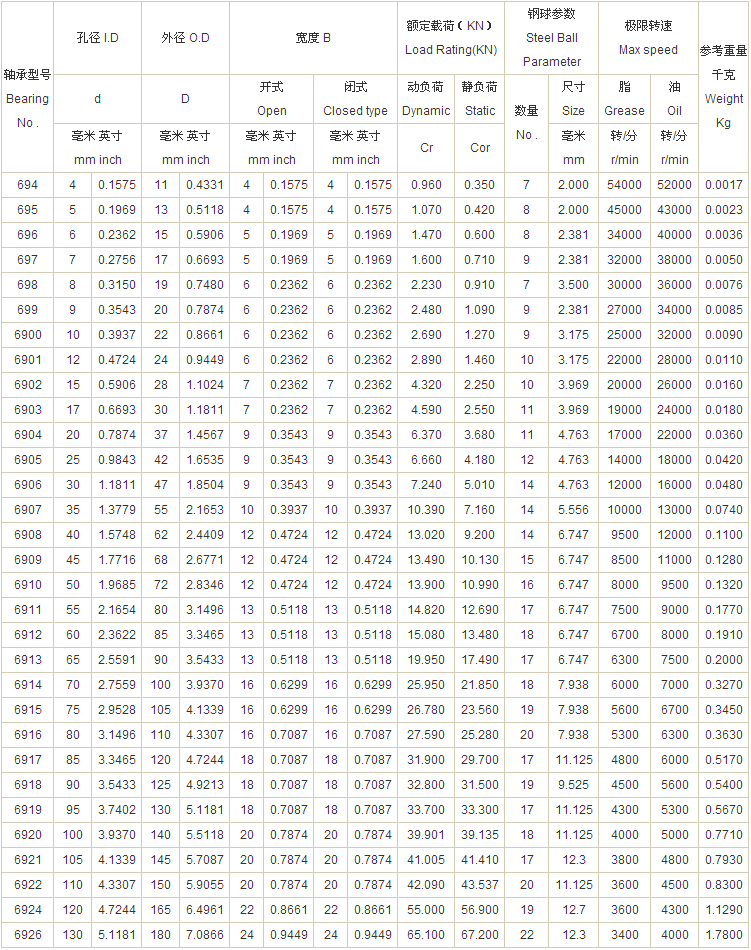This screenshot has height=950, width=751.
Task: Click bearing number 697 cell
Action: (x=27, y=260)
